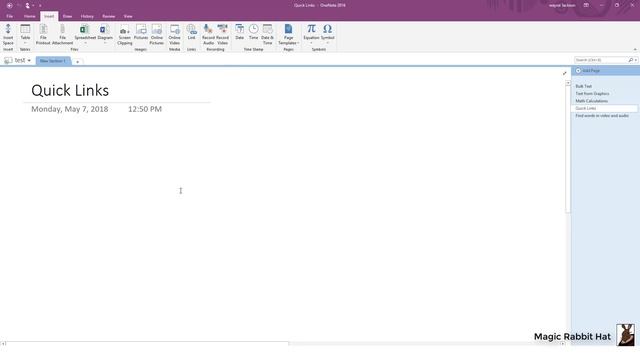Viewport: 640px width, 360px height.
Task: Click the Back arrow in the title bar
Action: point(9,6)
